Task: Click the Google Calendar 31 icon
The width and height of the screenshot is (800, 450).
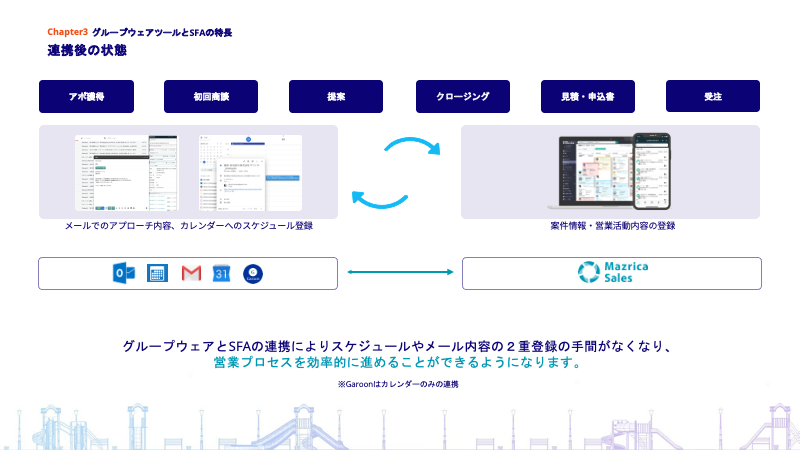Action: click(x=222, y=273)
